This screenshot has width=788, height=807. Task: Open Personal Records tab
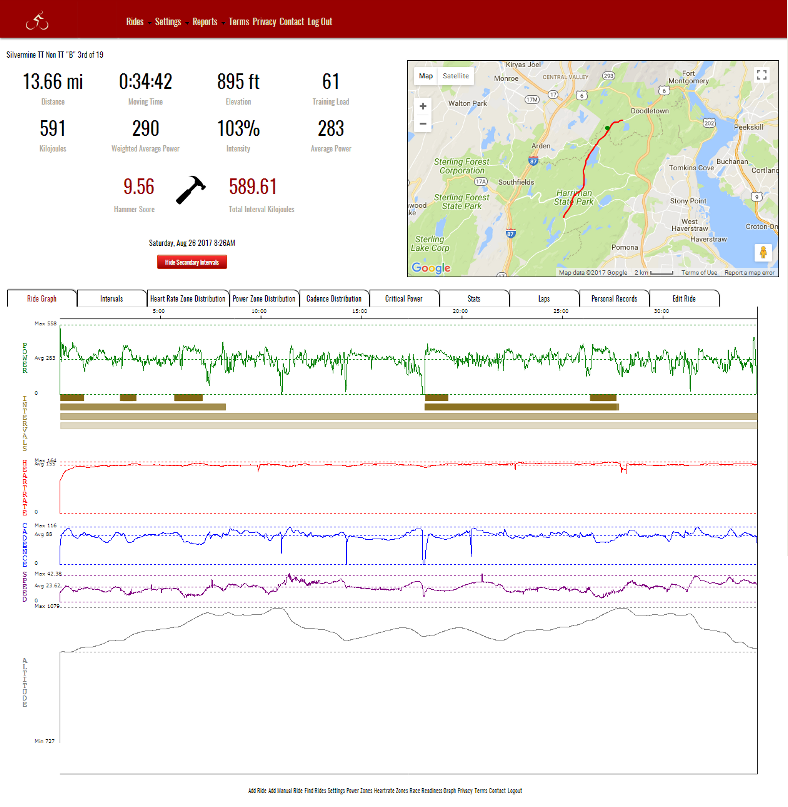[x=614, y=298]
